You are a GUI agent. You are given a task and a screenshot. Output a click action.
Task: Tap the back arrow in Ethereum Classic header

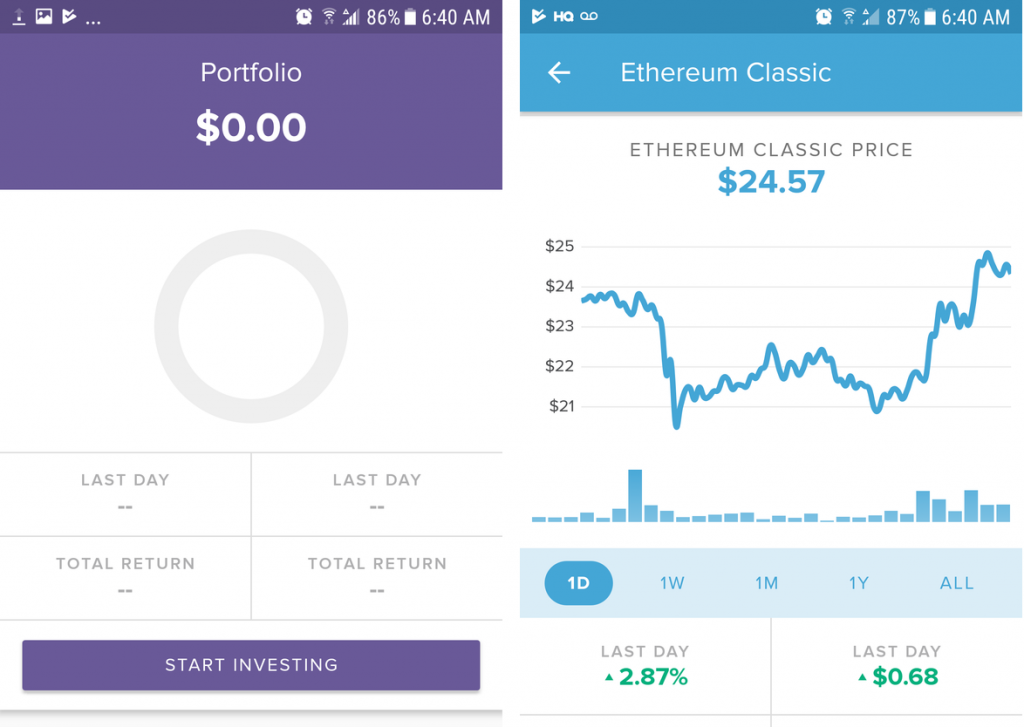[x=559, y=72]
